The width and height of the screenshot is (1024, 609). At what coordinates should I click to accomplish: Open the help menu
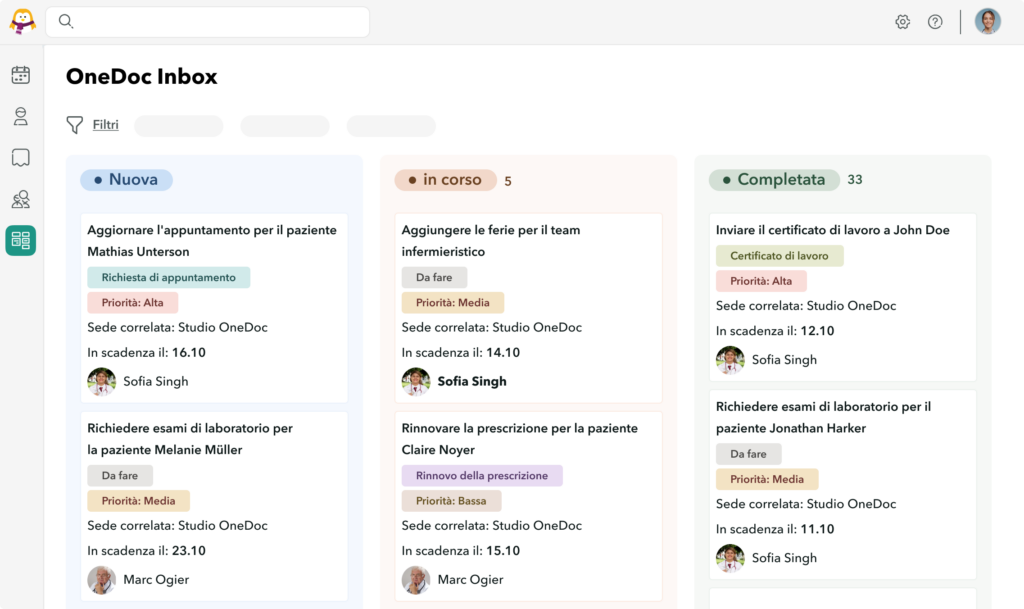point(935,21)
